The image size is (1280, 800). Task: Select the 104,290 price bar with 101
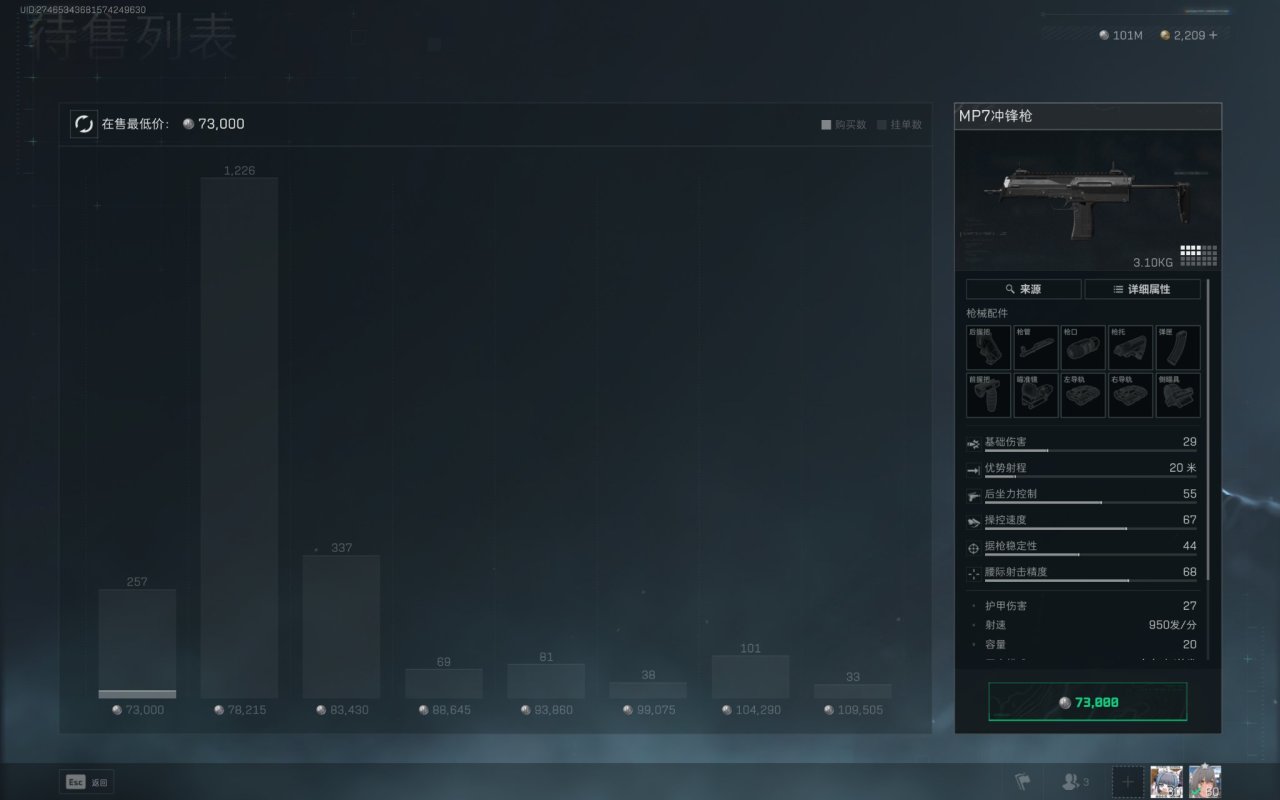click(x=750, y=677)
